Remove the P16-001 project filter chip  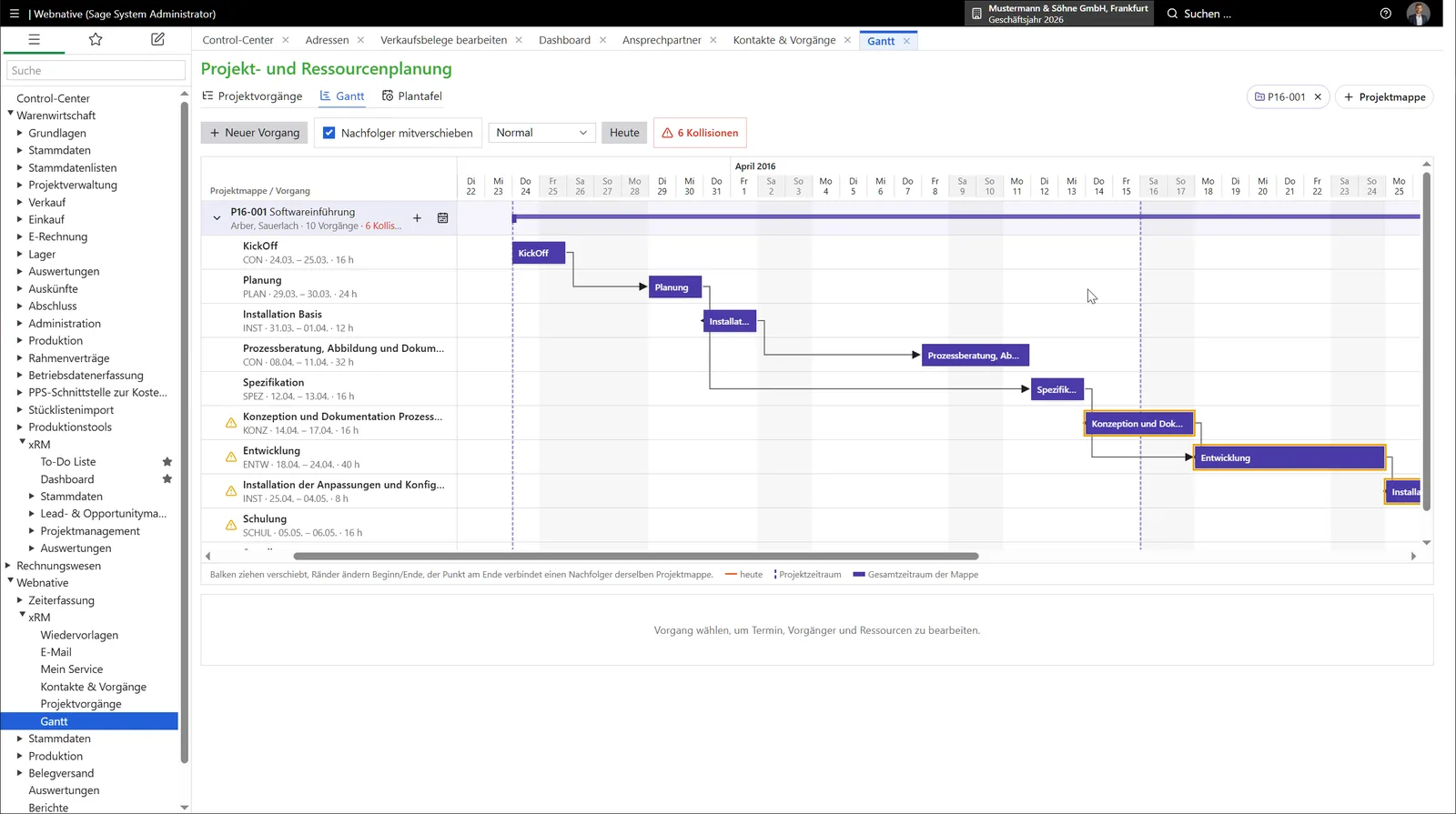(1318, 97)
